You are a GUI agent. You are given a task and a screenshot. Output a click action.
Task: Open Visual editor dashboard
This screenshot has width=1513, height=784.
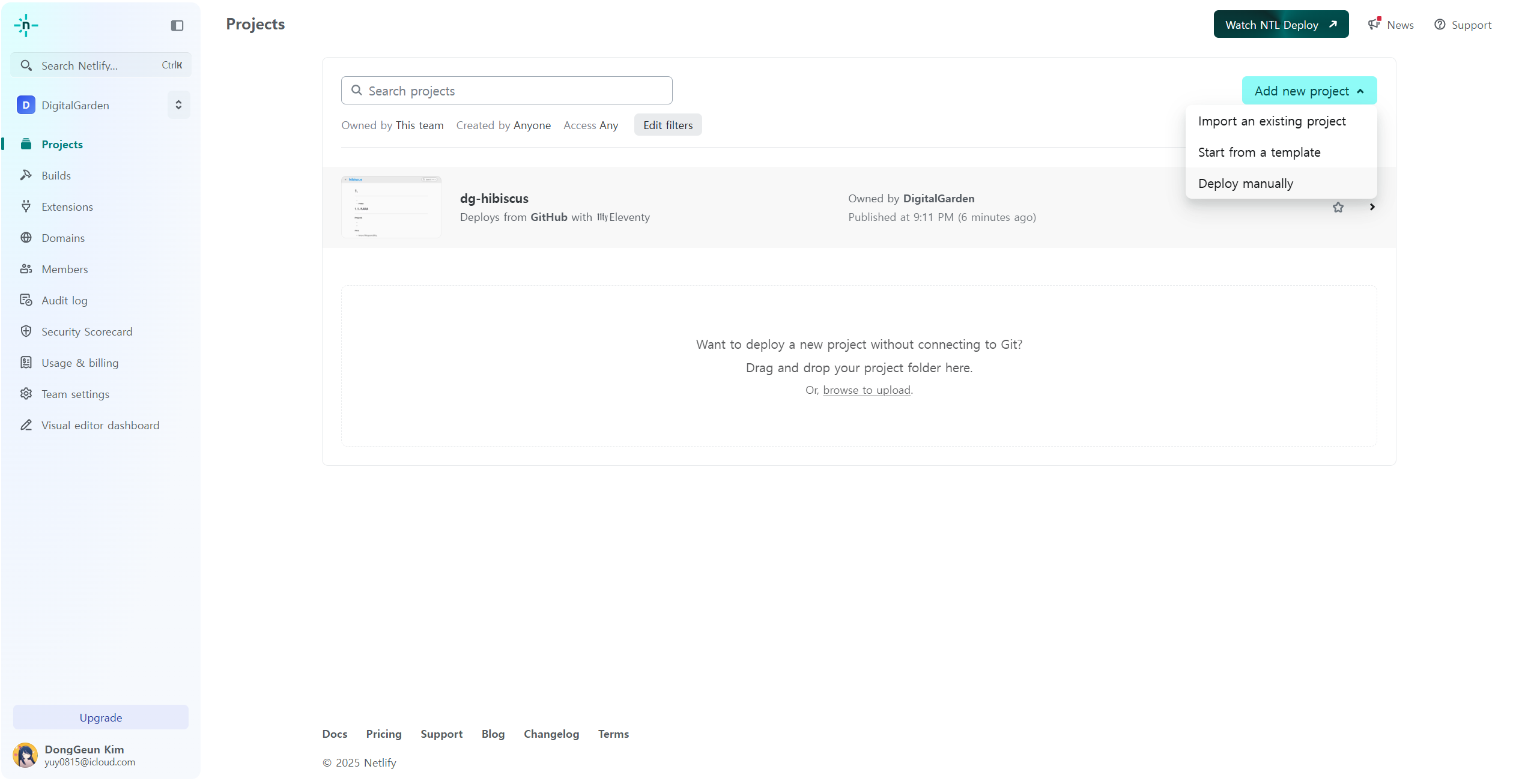(x=100, y=425)
